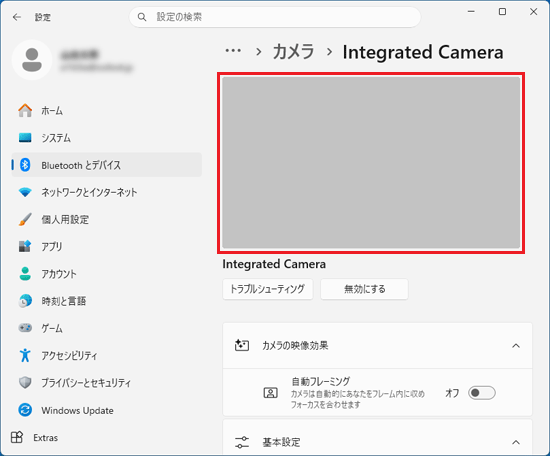The image size is (550, 456).
Task: Click the 無効にする button
Action: [x=364, y=289]
